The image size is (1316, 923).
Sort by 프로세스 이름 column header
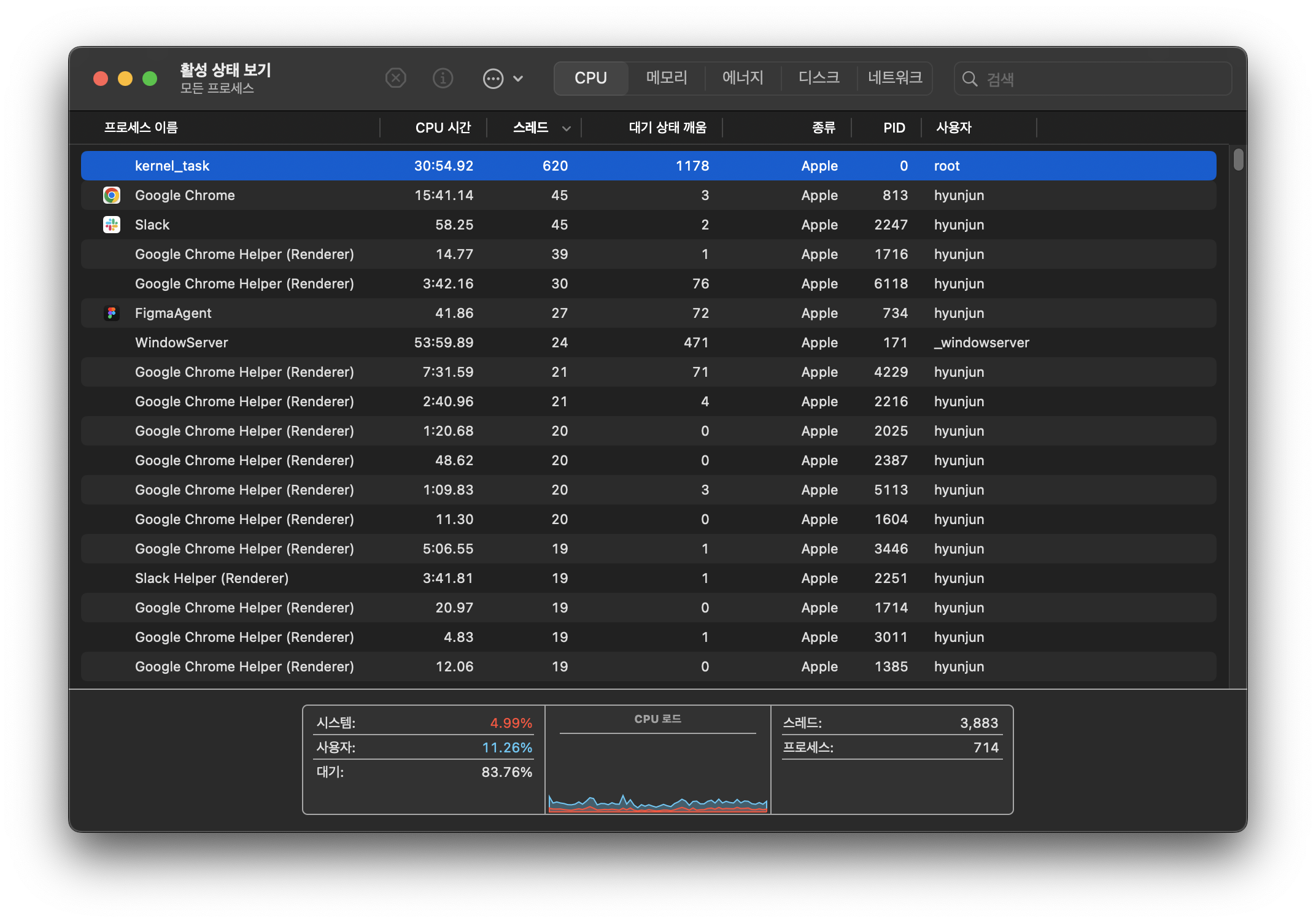(x=141, y=128)
